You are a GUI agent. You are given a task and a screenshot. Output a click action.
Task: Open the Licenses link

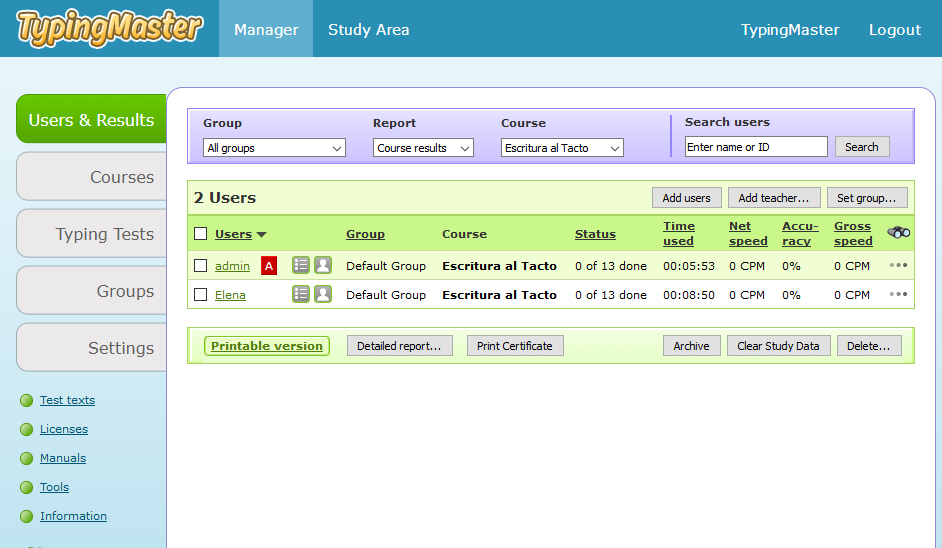64,428
